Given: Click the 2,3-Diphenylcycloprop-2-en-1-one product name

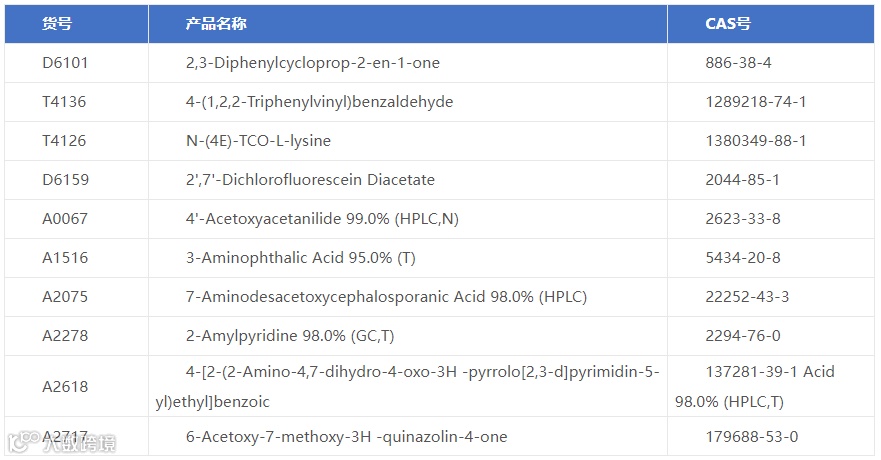Looking at the screenshot, I should pyautogui.click(x=312, y=63).
